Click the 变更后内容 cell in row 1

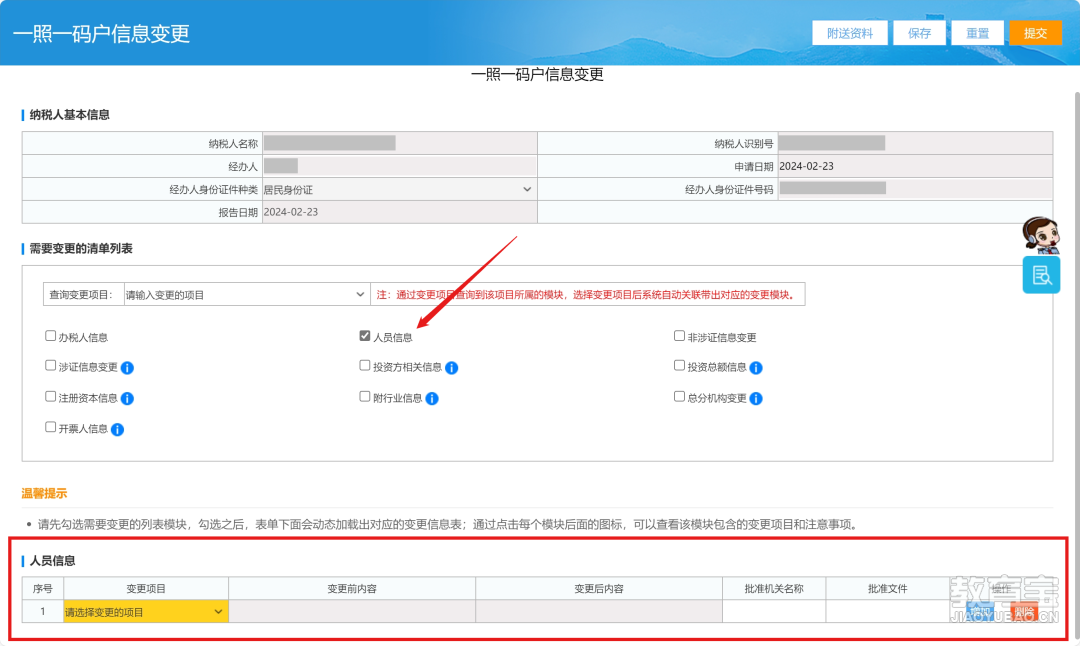tap(599, 612)
